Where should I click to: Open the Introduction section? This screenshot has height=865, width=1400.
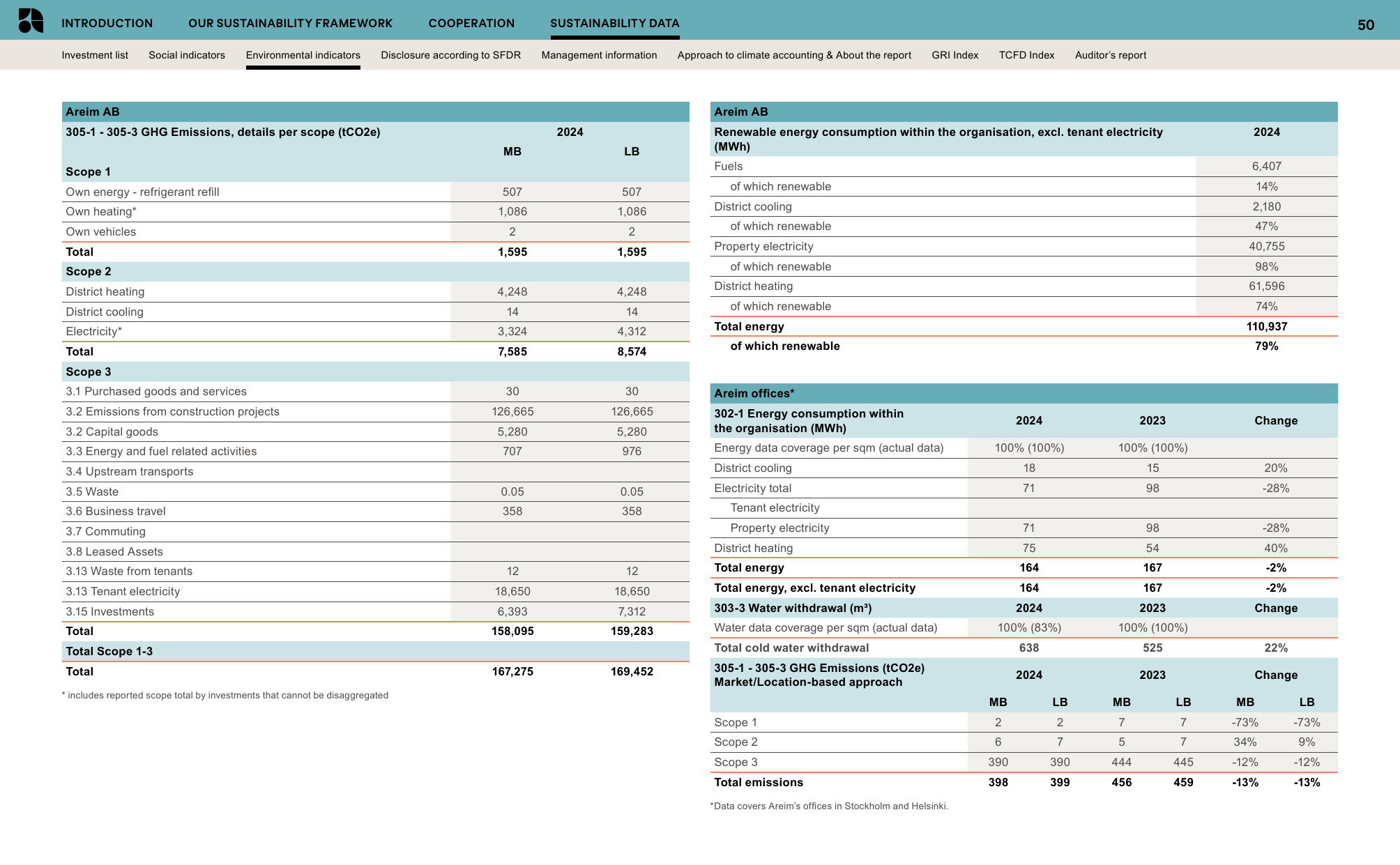(x=107, y=23)
